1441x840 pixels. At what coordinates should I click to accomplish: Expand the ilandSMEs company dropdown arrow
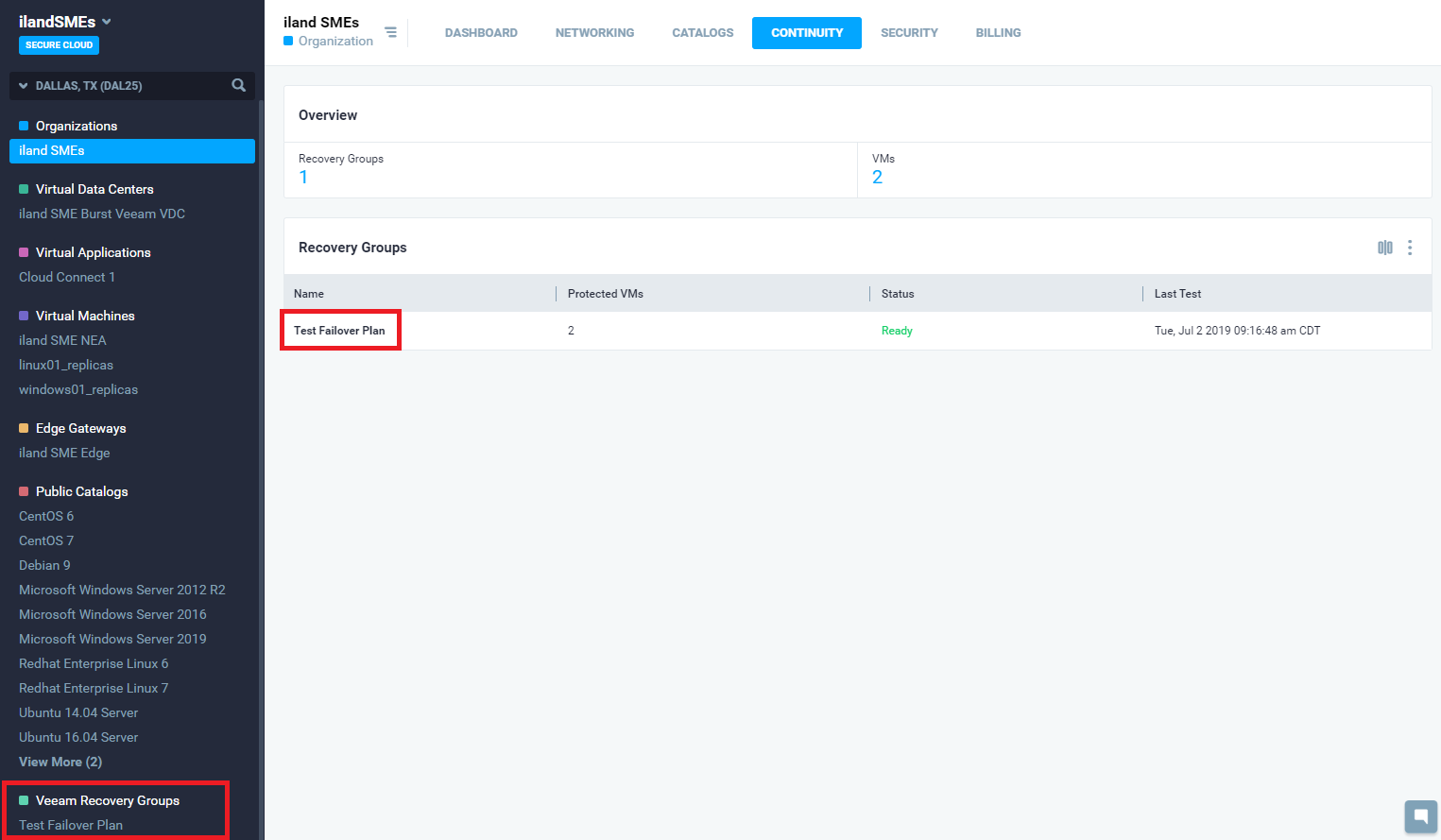coord(107,22)
